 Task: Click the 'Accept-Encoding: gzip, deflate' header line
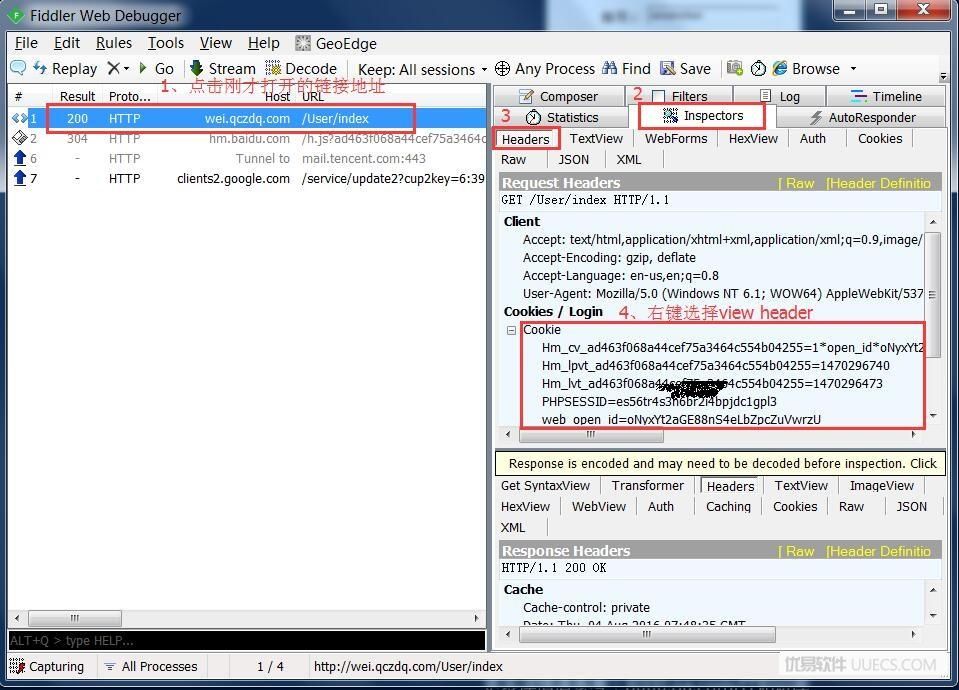(609, 258)
